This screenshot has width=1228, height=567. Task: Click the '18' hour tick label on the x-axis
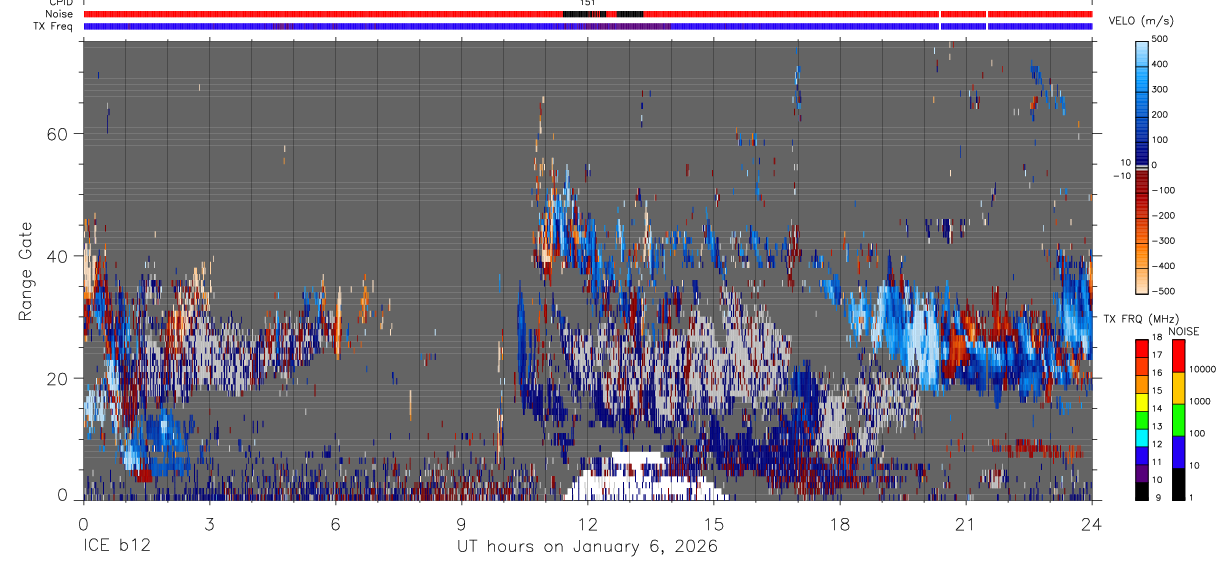pos(840,524)
